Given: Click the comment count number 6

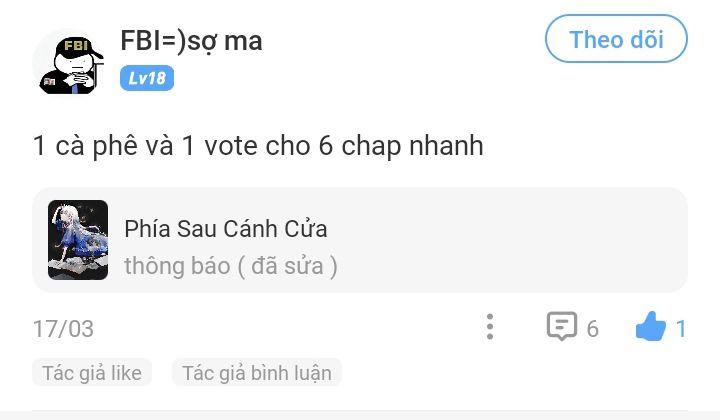Looking at the screenshot, I should [x=592, y=328].
